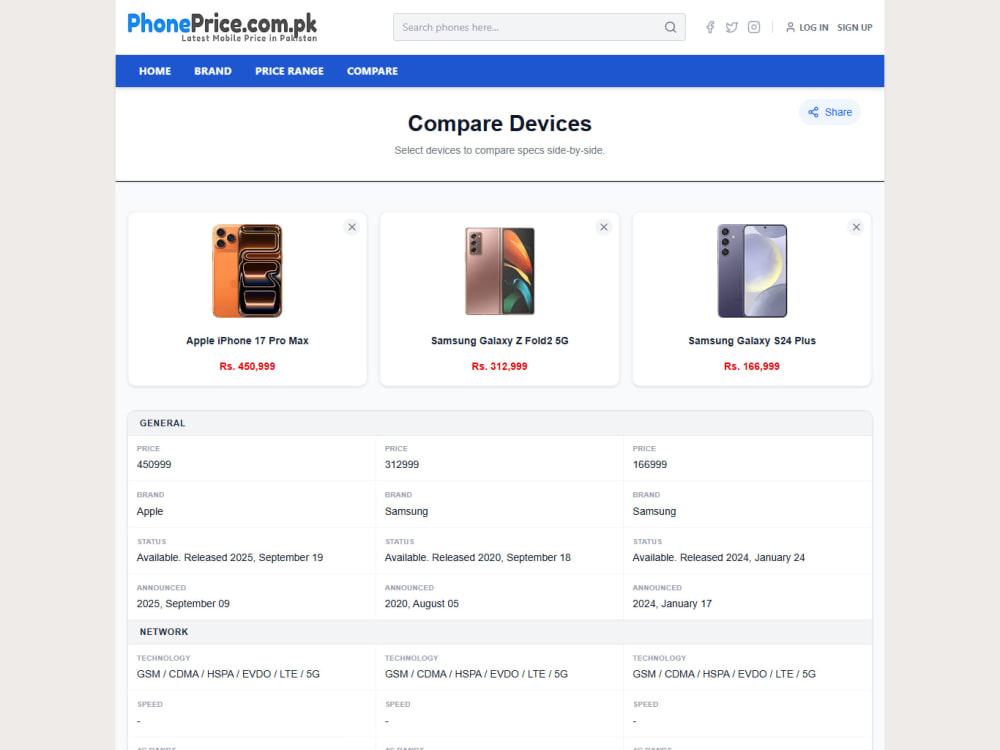The width and height of the screenshot is (1000, 750).
Task: Click the GENERAL section header
Action: 500,423
